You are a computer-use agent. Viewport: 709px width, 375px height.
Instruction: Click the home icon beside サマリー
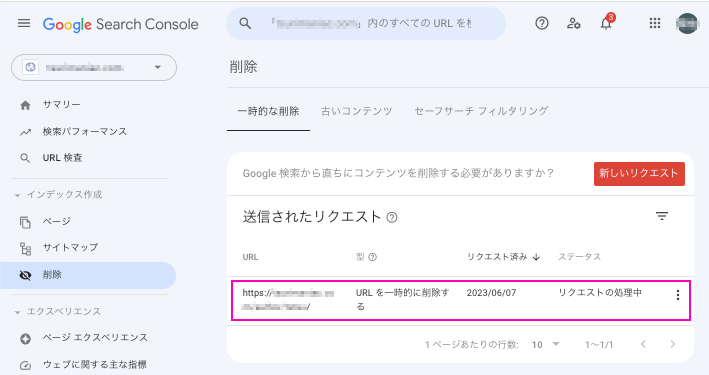point(25,105)
